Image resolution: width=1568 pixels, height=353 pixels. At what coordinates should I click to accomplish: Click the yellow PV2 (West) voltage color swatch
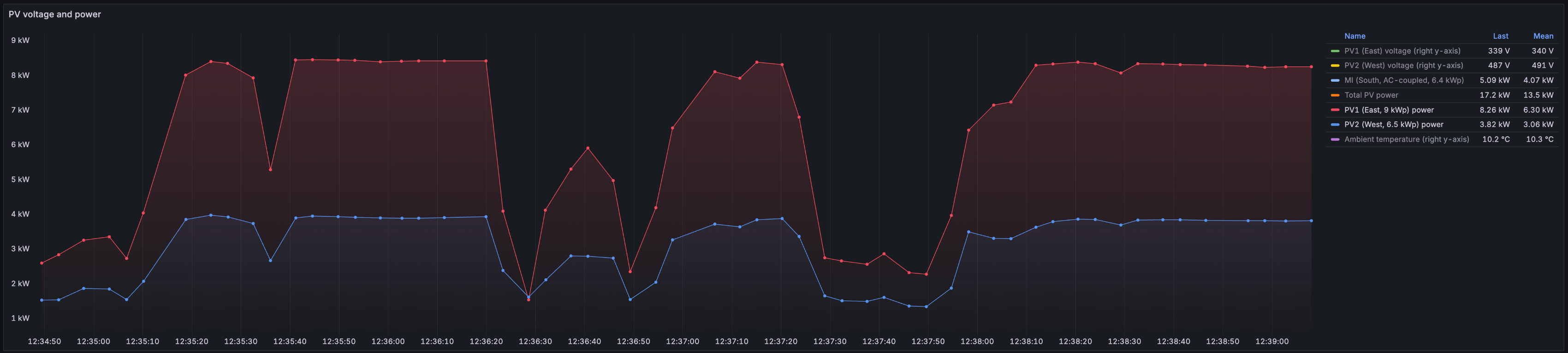(1335, 66)
